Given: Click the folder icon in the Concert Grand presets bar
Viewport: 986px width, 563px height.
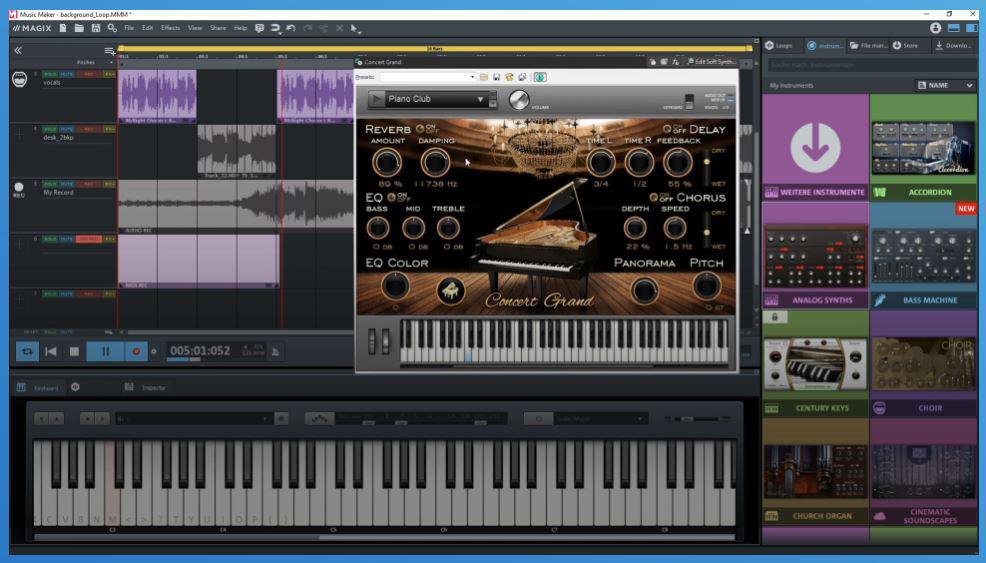Looking at the screenshot, I should 484,77.
